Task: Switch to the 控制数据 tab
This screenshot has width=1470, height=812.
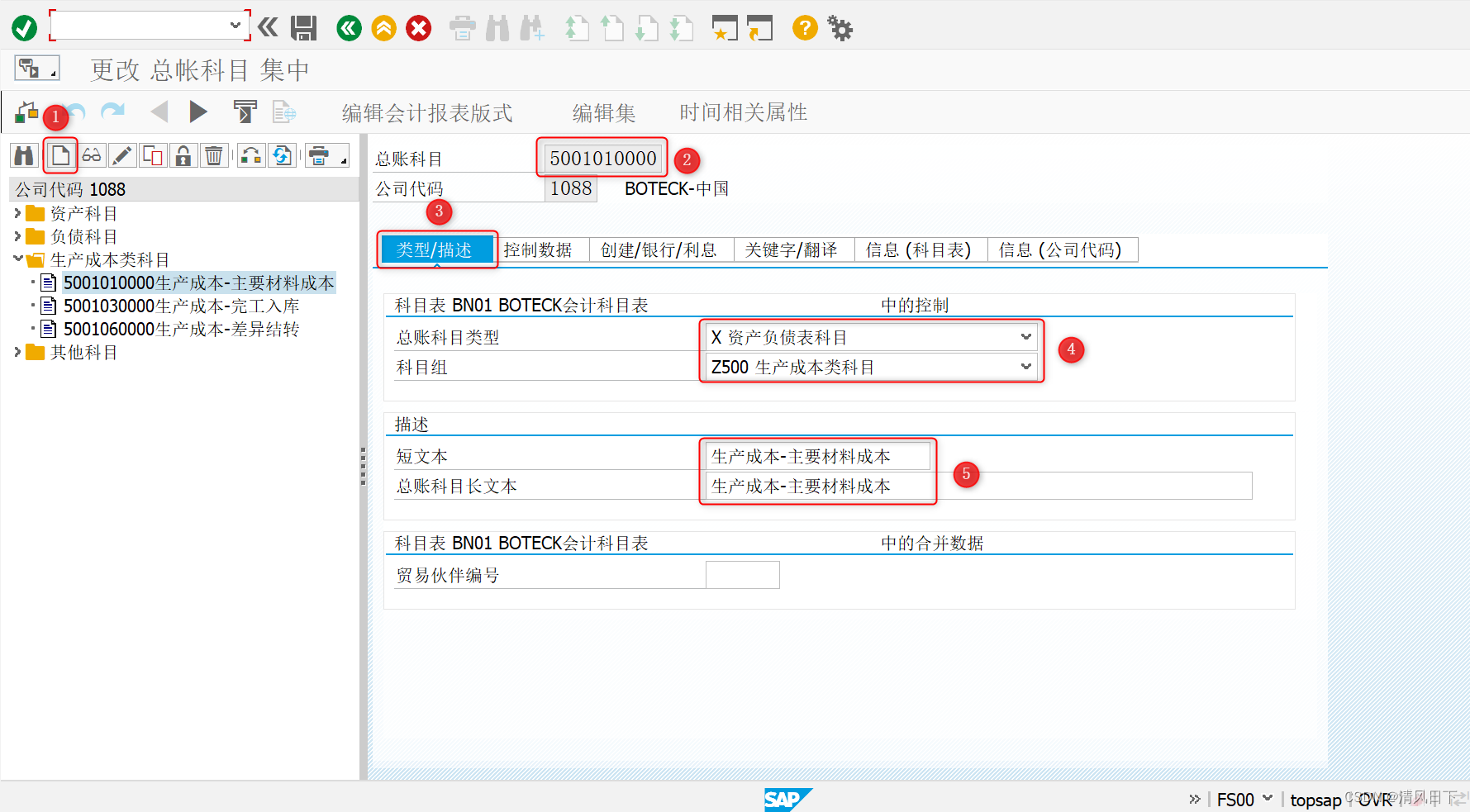Action: (x=541, y=249)
